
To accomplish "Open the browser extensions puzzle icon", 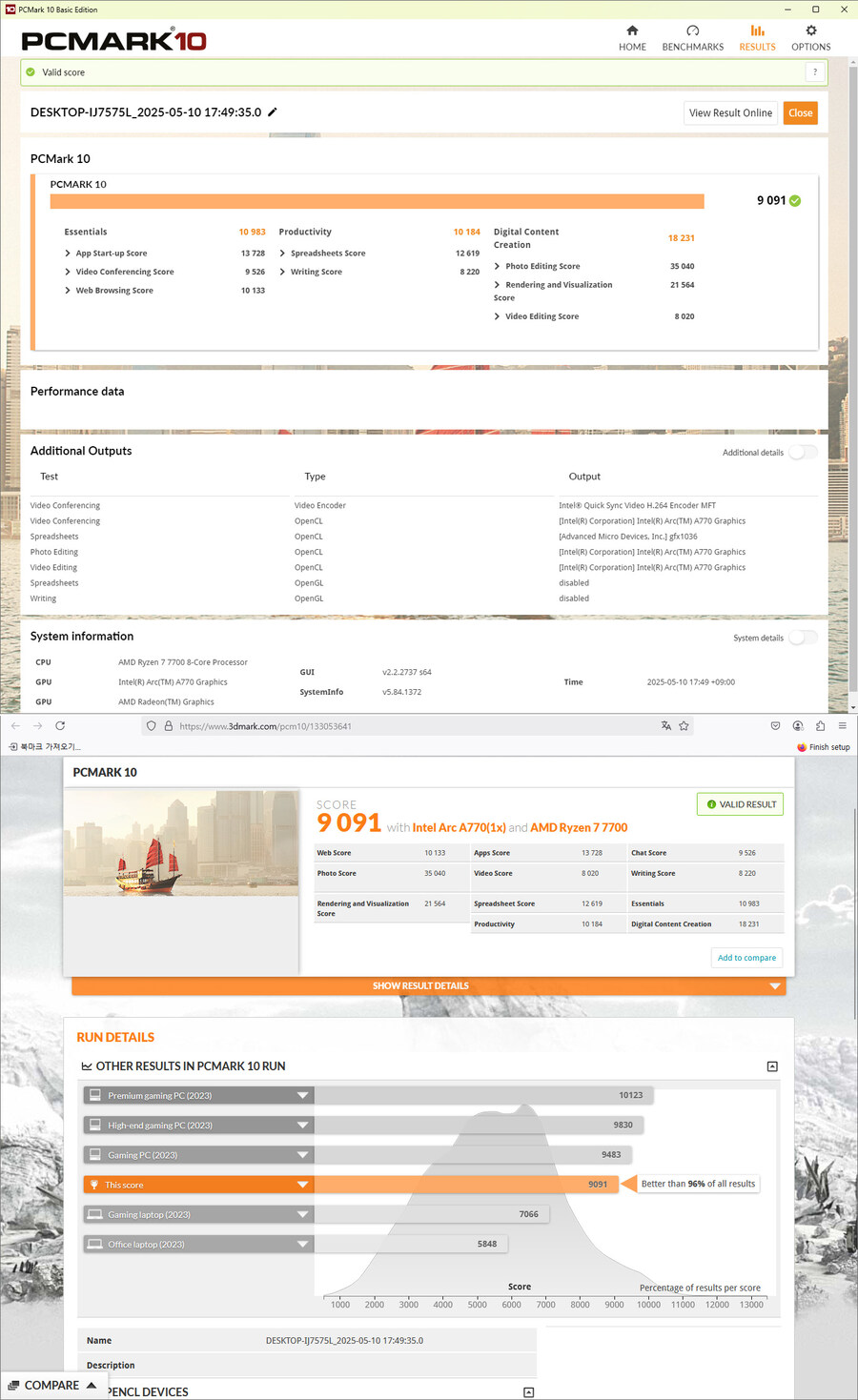I will (820, 726).
